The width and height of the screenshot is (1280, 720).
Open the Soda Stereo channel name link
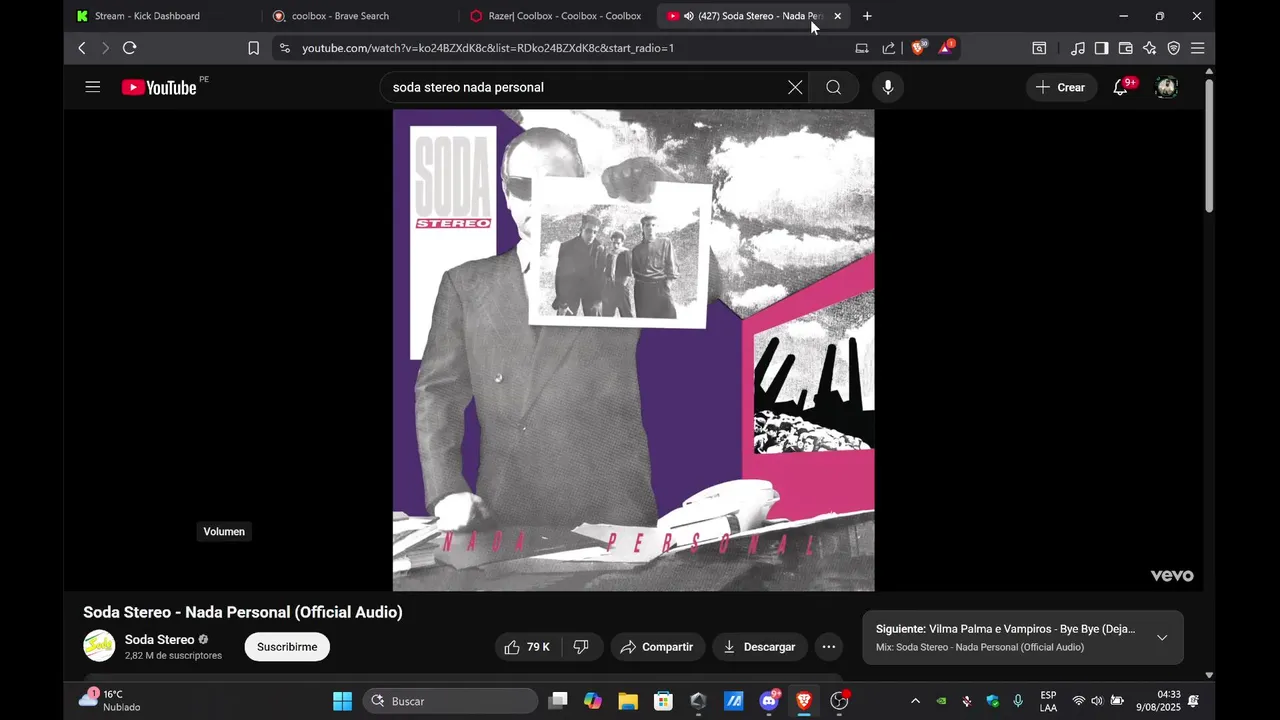point(159,640)
